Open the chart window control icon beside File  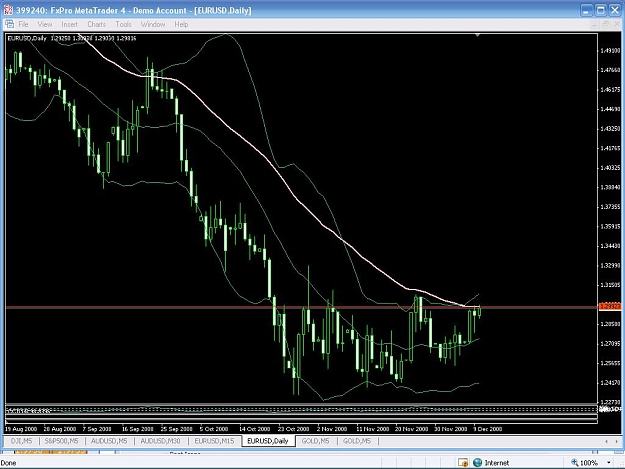[x=10, y=24]
